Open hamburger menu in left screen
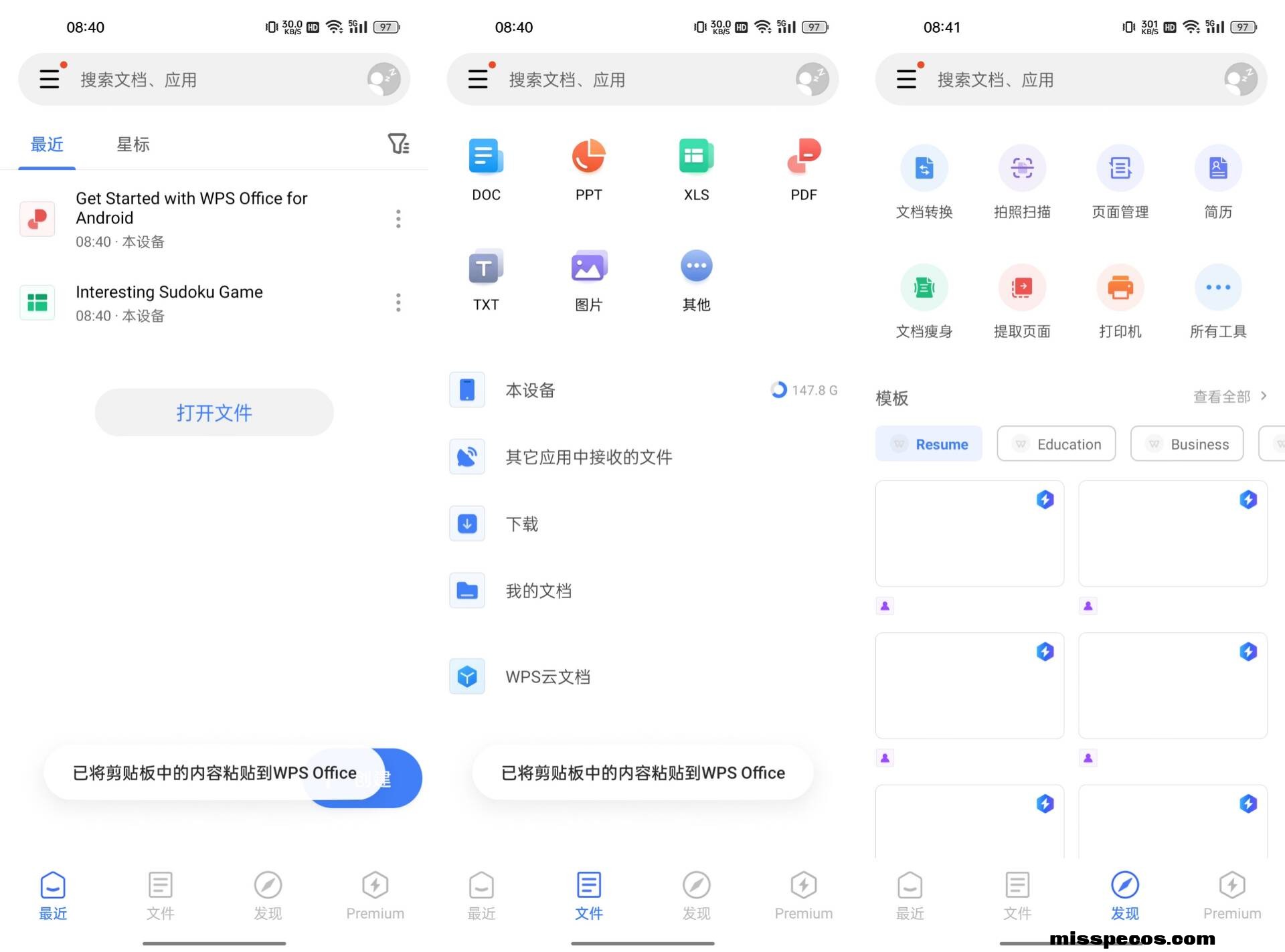This screenshot has width=1285, height=952. point(50,79)
